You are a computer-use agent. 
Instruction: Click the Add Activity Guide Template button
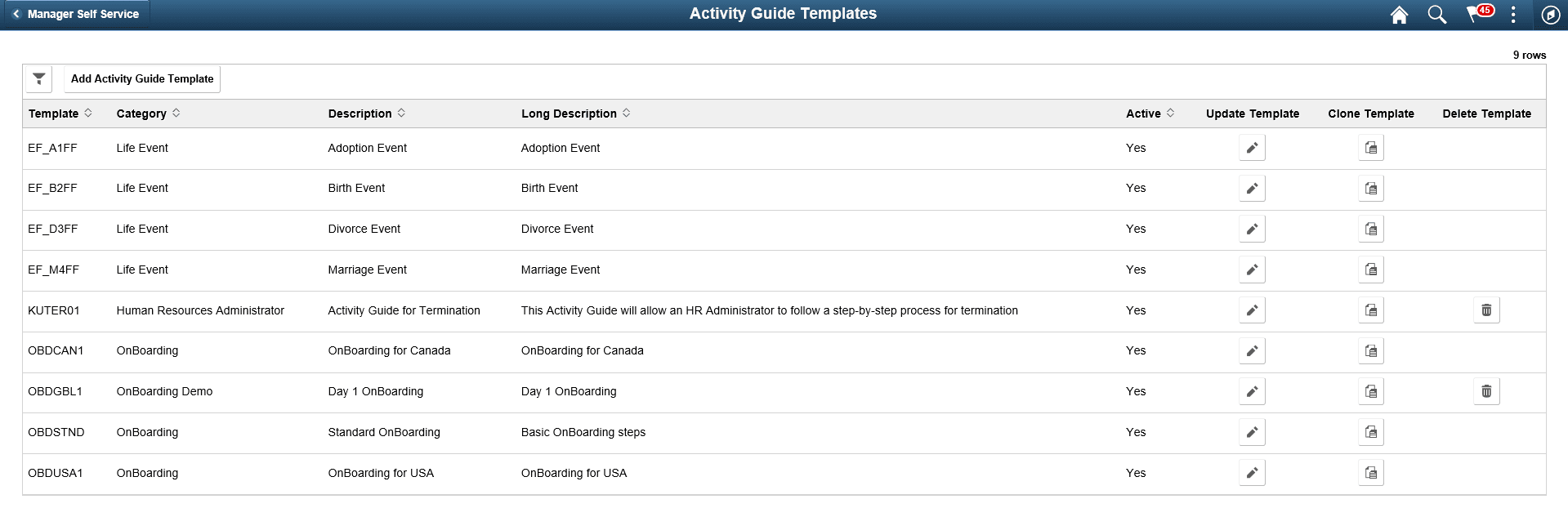(141, 78)
